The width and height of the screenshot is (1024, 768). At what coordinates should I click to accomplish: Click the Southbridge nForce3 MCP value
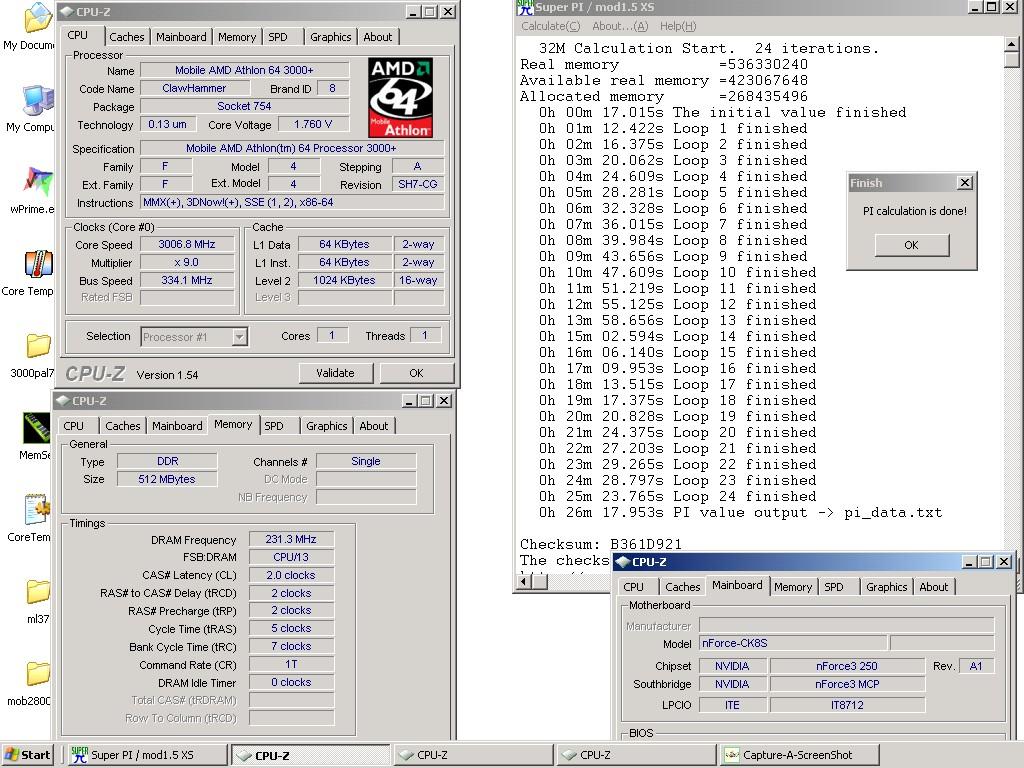click(x=847, y=684)
